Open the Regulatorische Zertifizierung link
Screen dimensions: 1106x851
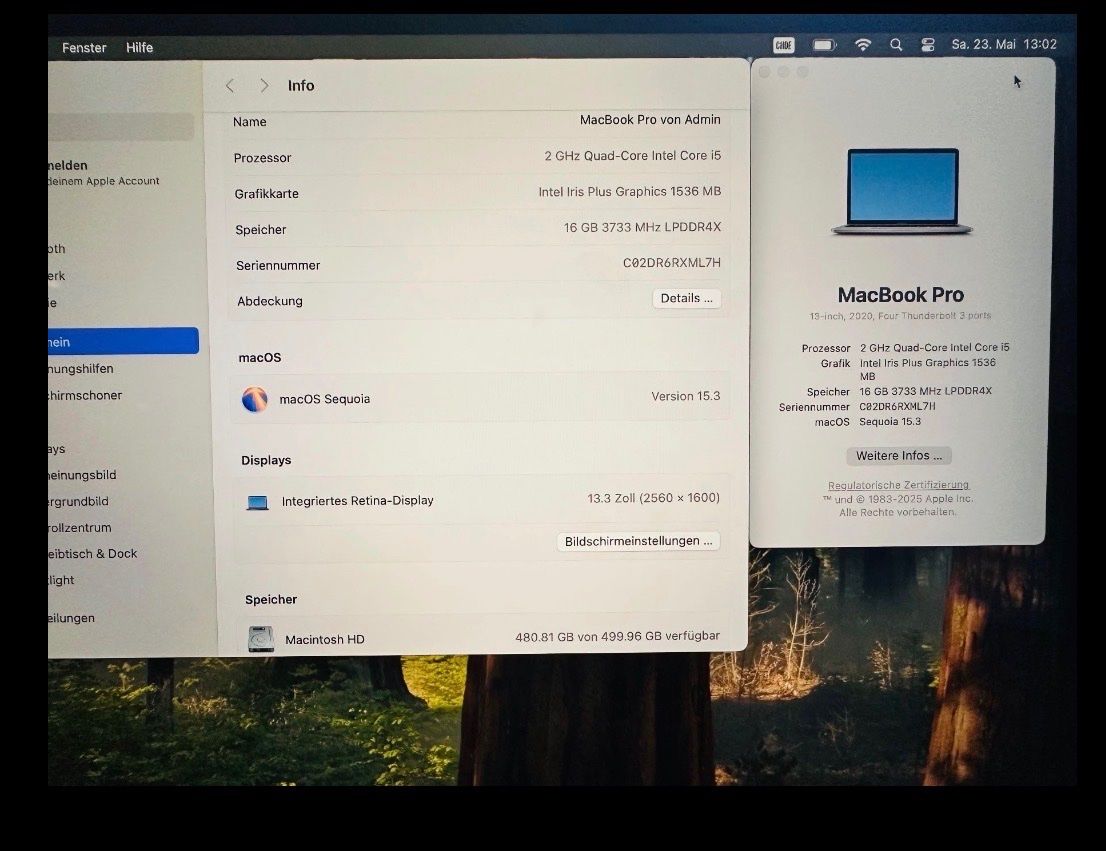coord(899,485)
